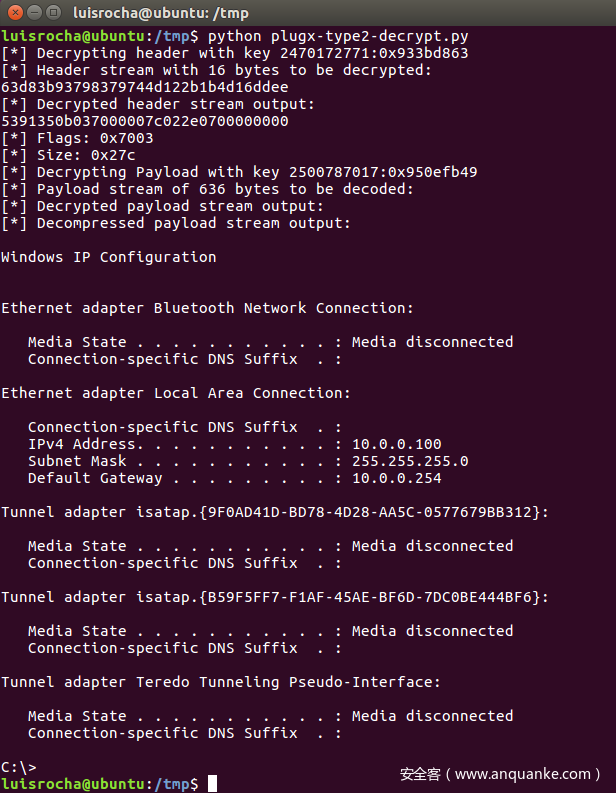Maximize the terminal window
This screenshot has height=793, width=616.
[x=51, y=12]
